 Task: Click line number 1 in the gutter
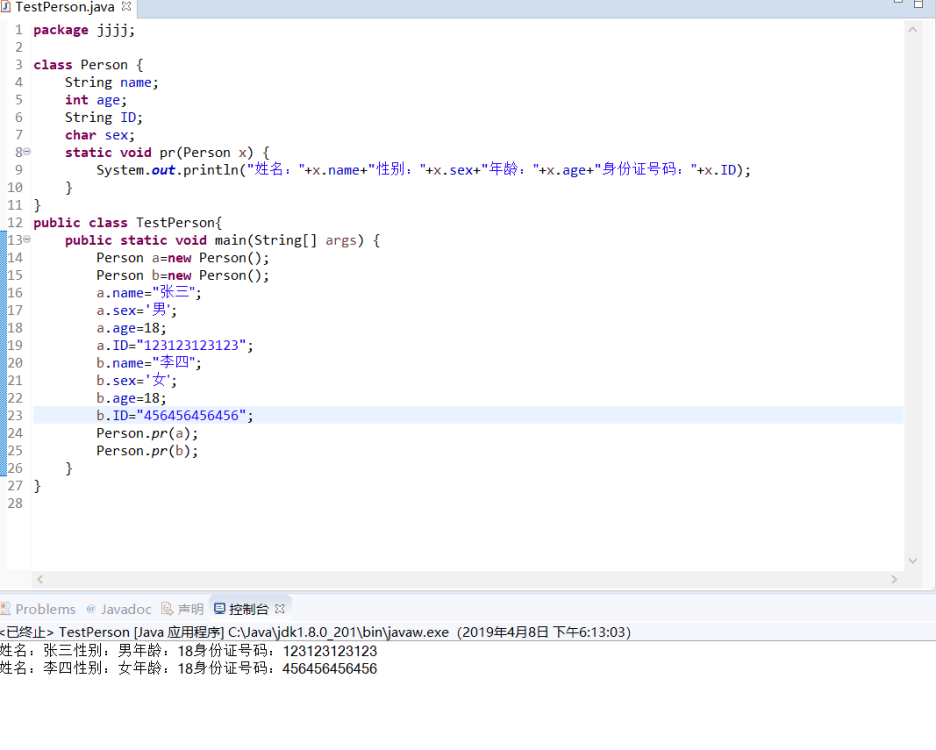(19, 30)
